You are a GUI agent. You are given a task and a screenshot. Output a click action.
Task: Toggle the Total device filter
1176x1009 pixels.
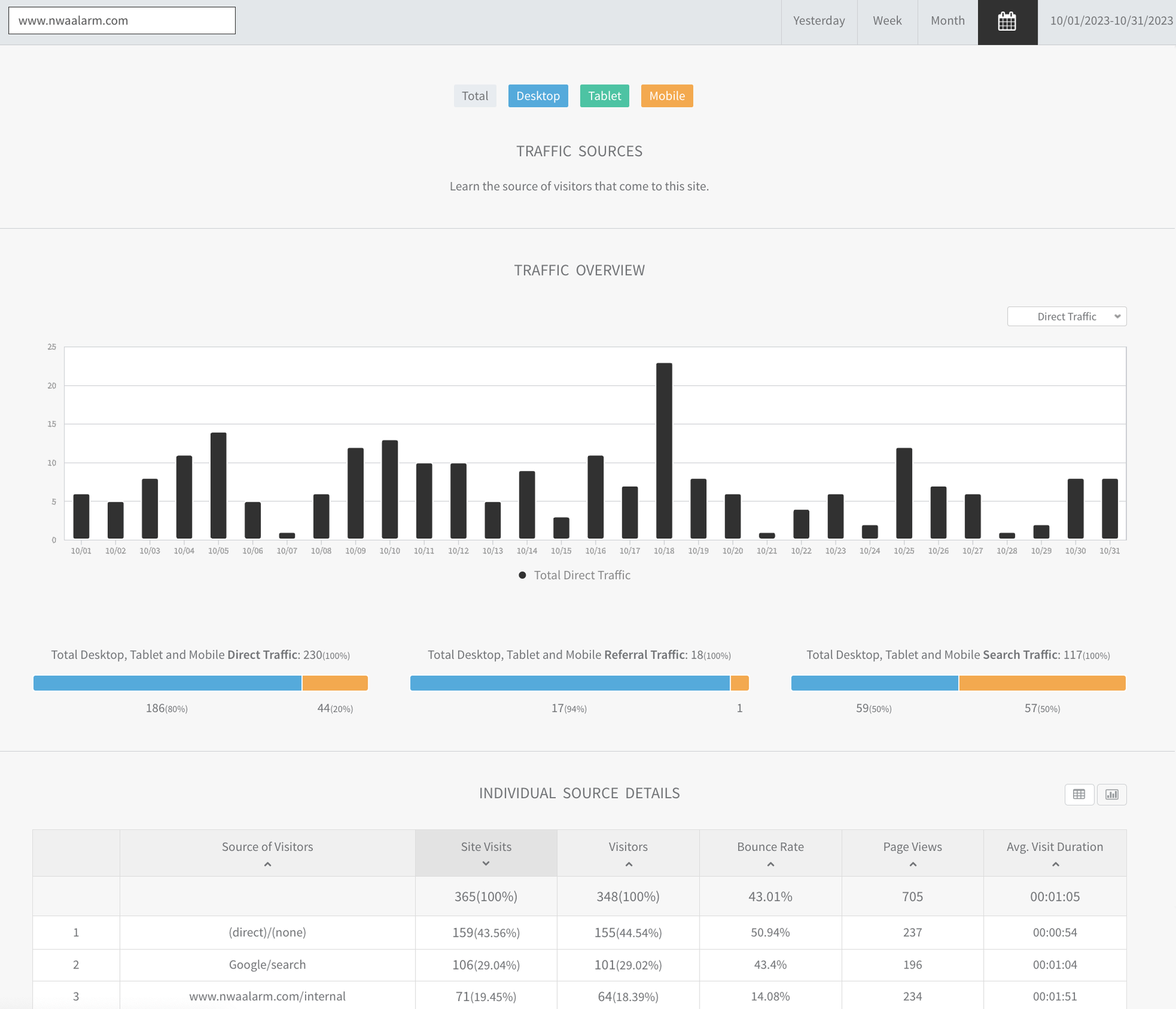tap(475, 96)
